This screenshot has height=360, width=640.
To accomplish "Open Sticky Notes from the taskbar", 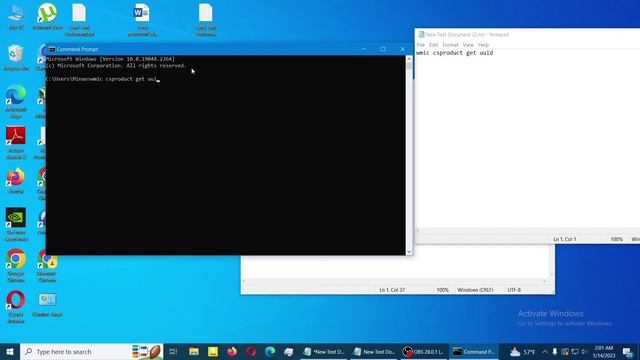I will coord(213,351).
